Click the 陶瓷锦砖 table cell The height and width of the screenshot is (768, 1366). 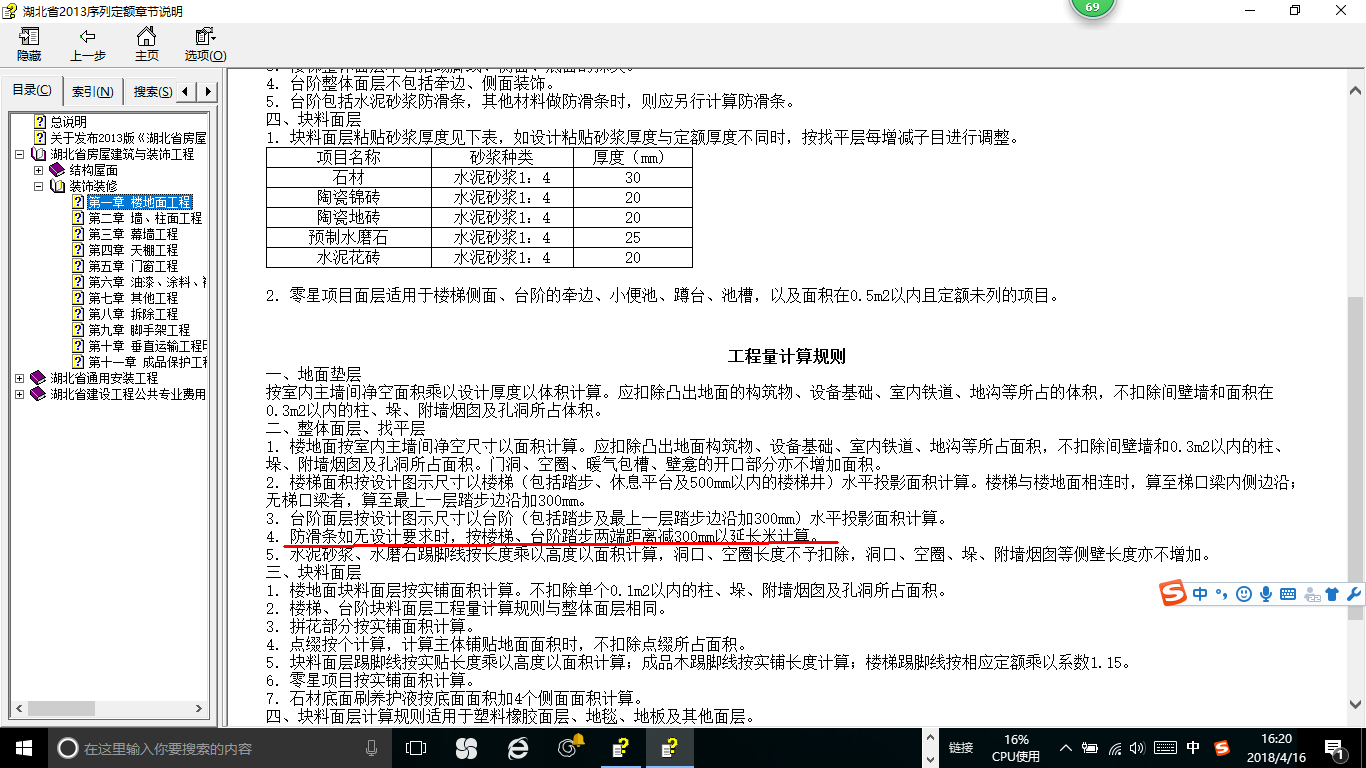[348, 198]
